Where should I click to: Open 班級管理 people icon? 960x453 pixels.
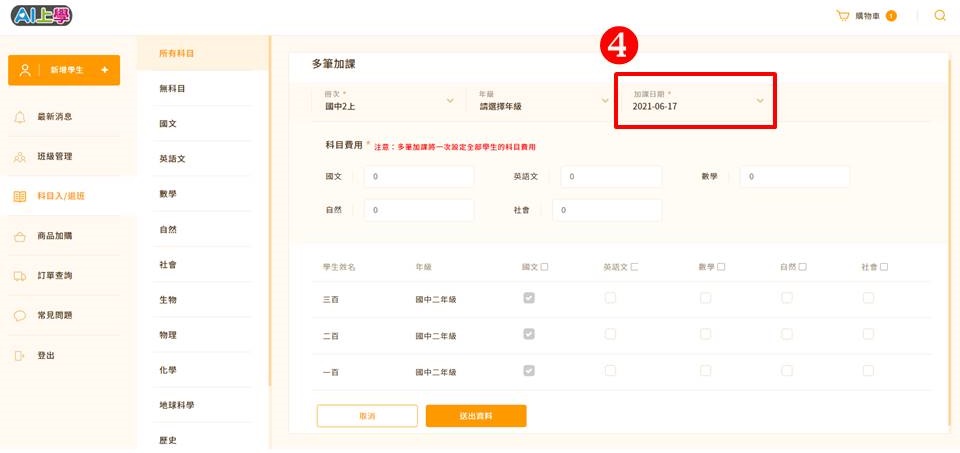[20, 157]
